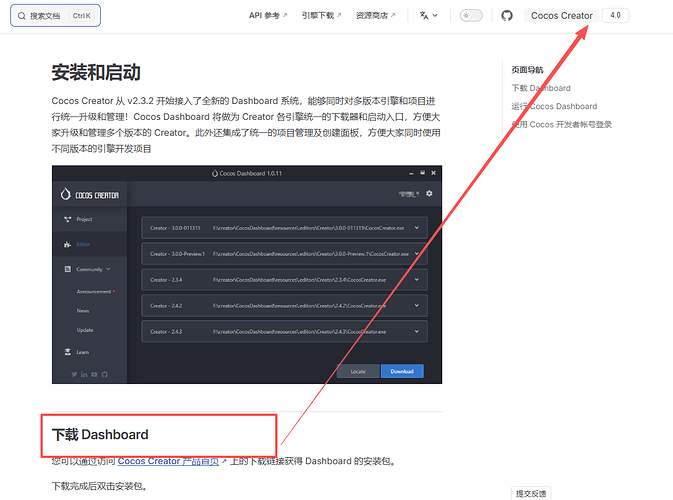This screenshot has width=673, height=500.
Task: Click the Dashboard settings gear icon
Action: click(429, 194)
